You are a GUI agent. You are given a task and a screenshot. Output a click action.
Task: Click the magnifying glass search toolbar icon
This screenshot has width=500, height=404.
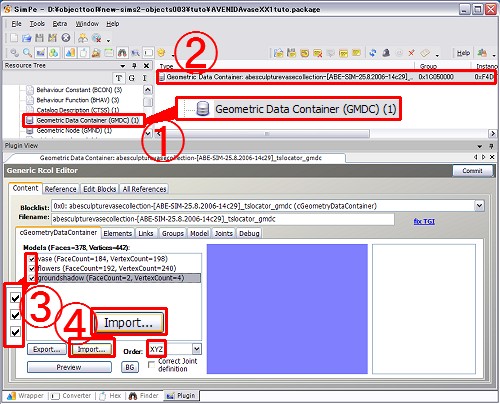click(x=28, y=53)
